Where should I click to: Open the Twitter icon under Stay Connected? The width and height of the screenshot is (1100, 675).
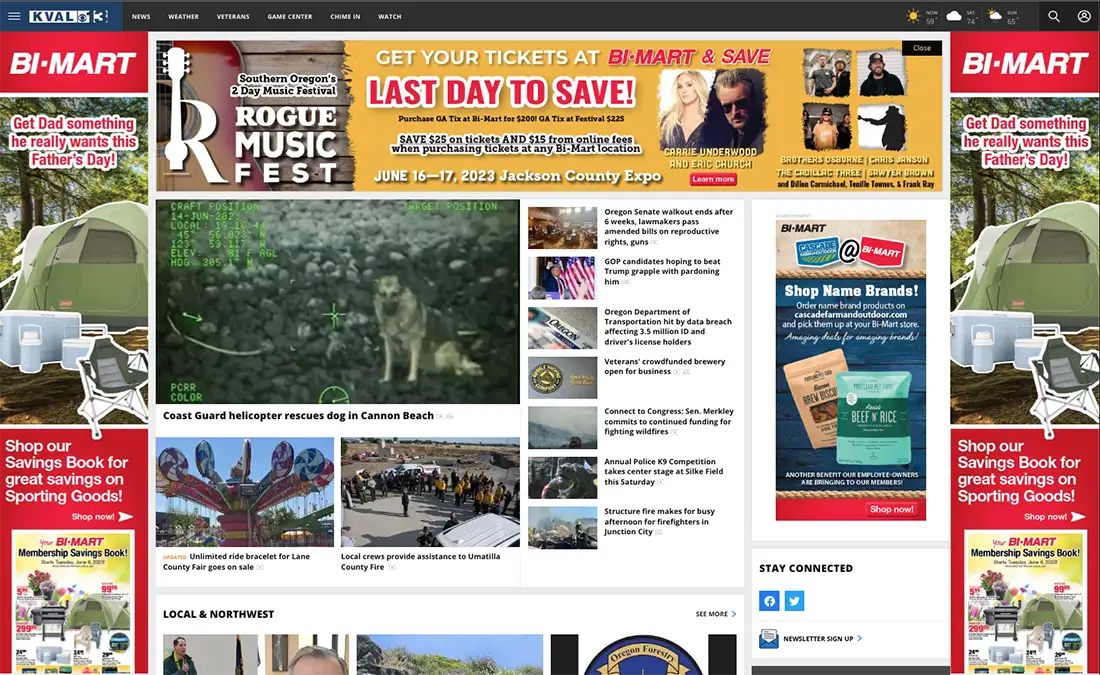(x=794, y=601)
